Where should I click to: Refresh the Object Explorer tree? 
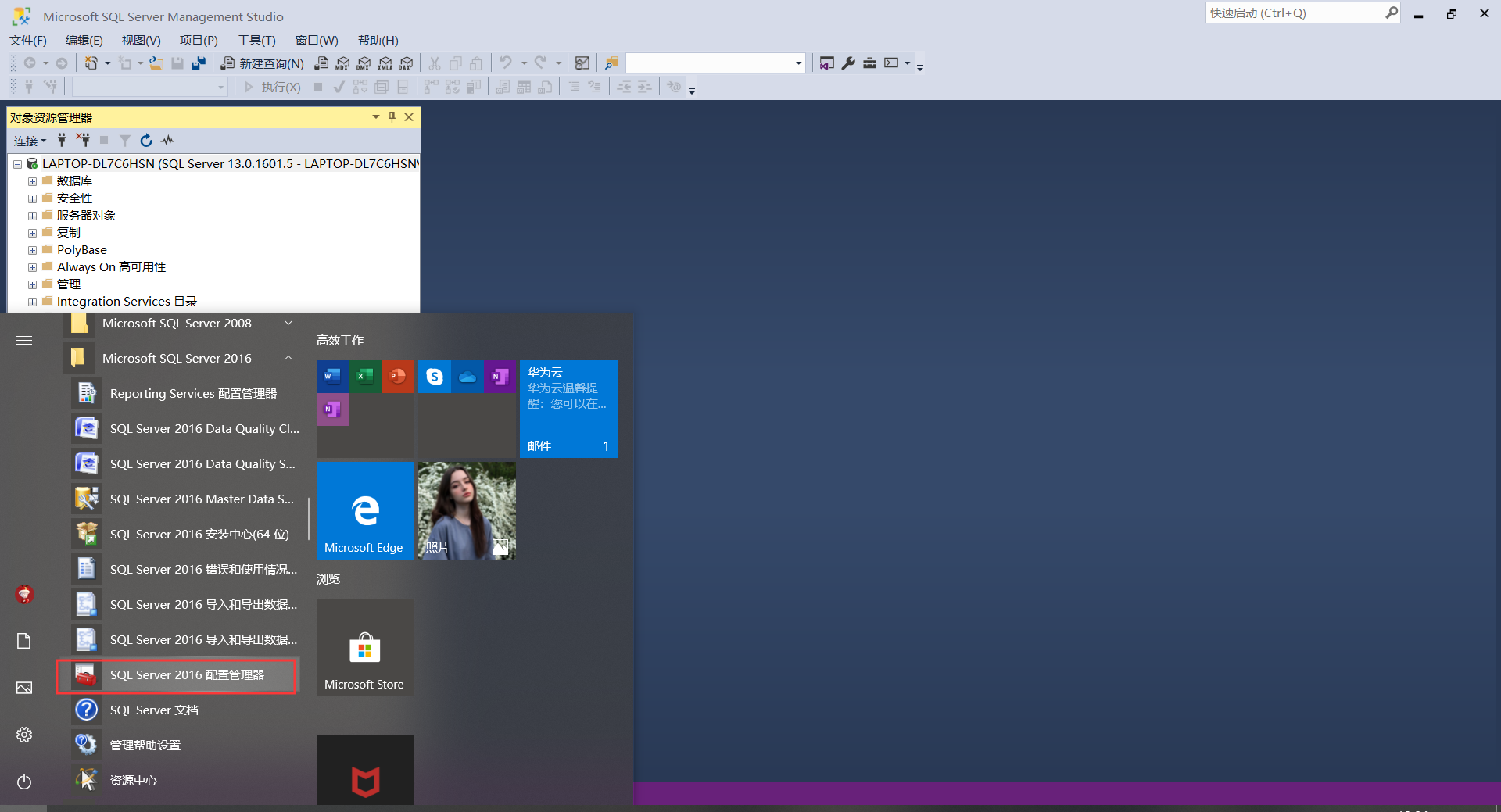pos(145,140)
